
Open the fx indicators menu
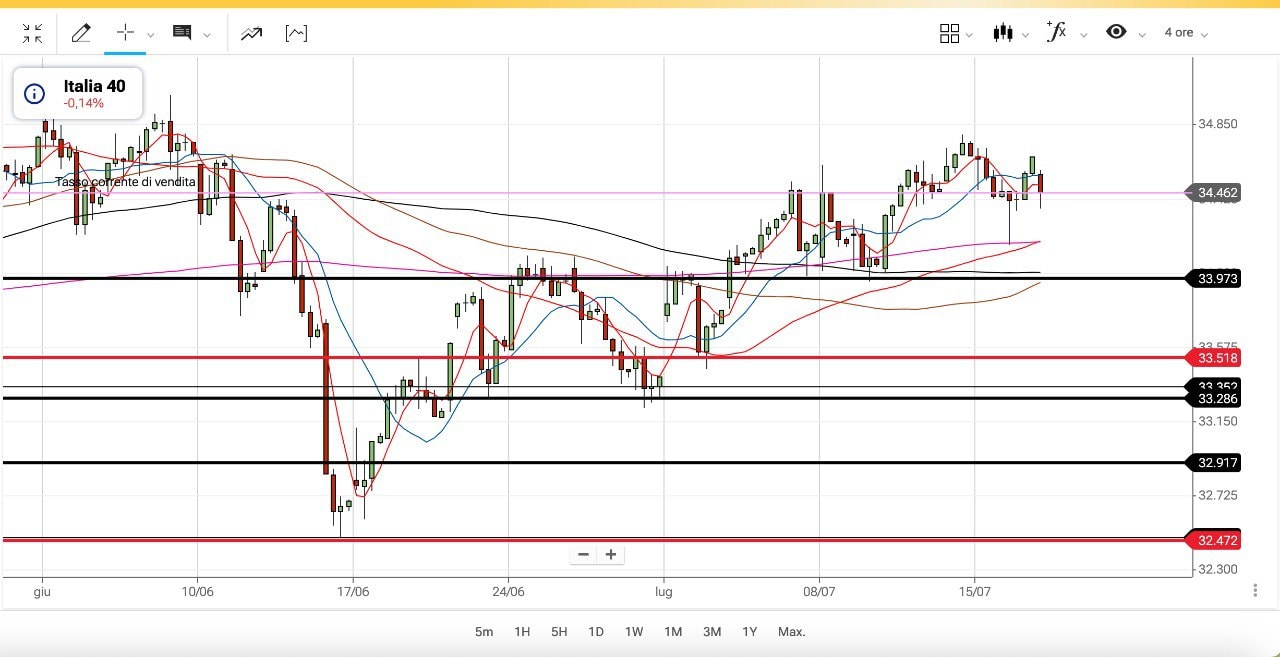click(x=1056, y=32)
